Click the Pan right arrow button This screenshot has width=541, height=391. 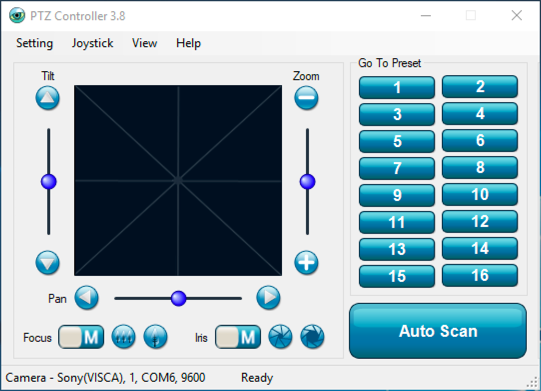click(268, 297)
